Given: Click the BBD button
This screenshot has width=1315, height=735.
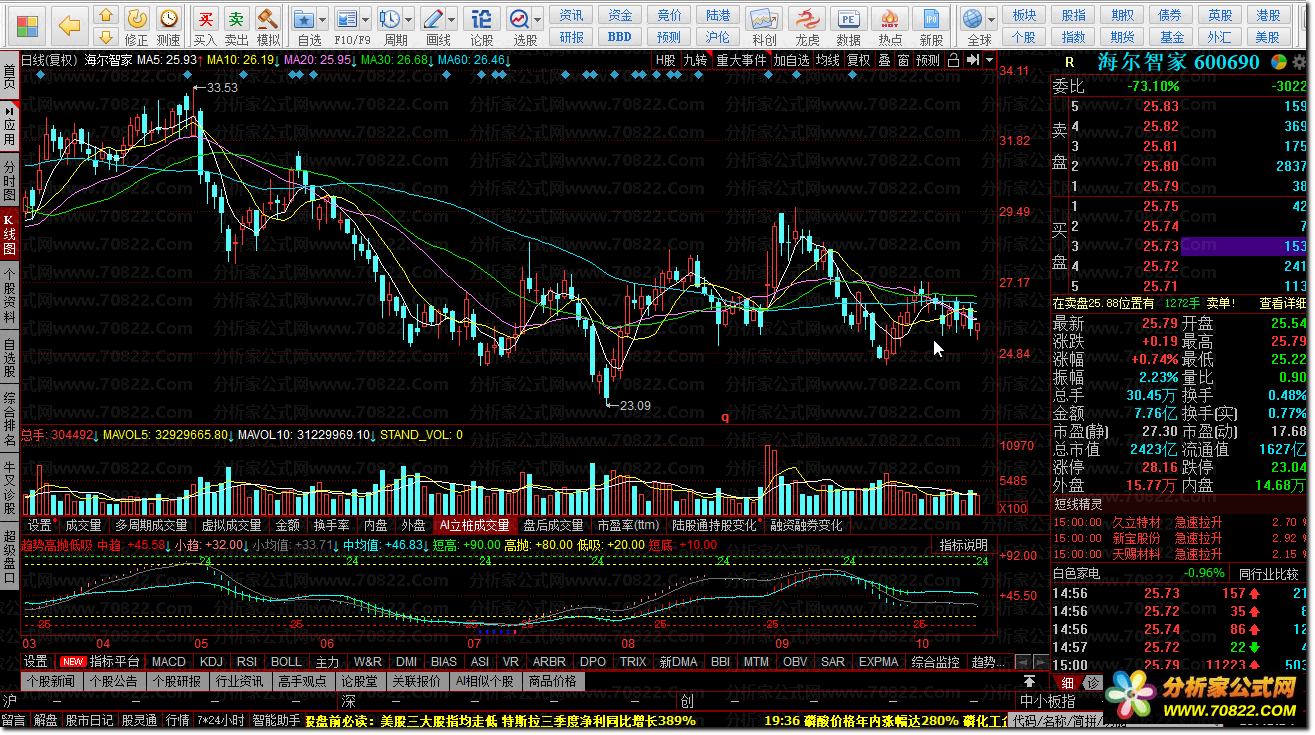Looking at the screenshot, I should (620, 36).
